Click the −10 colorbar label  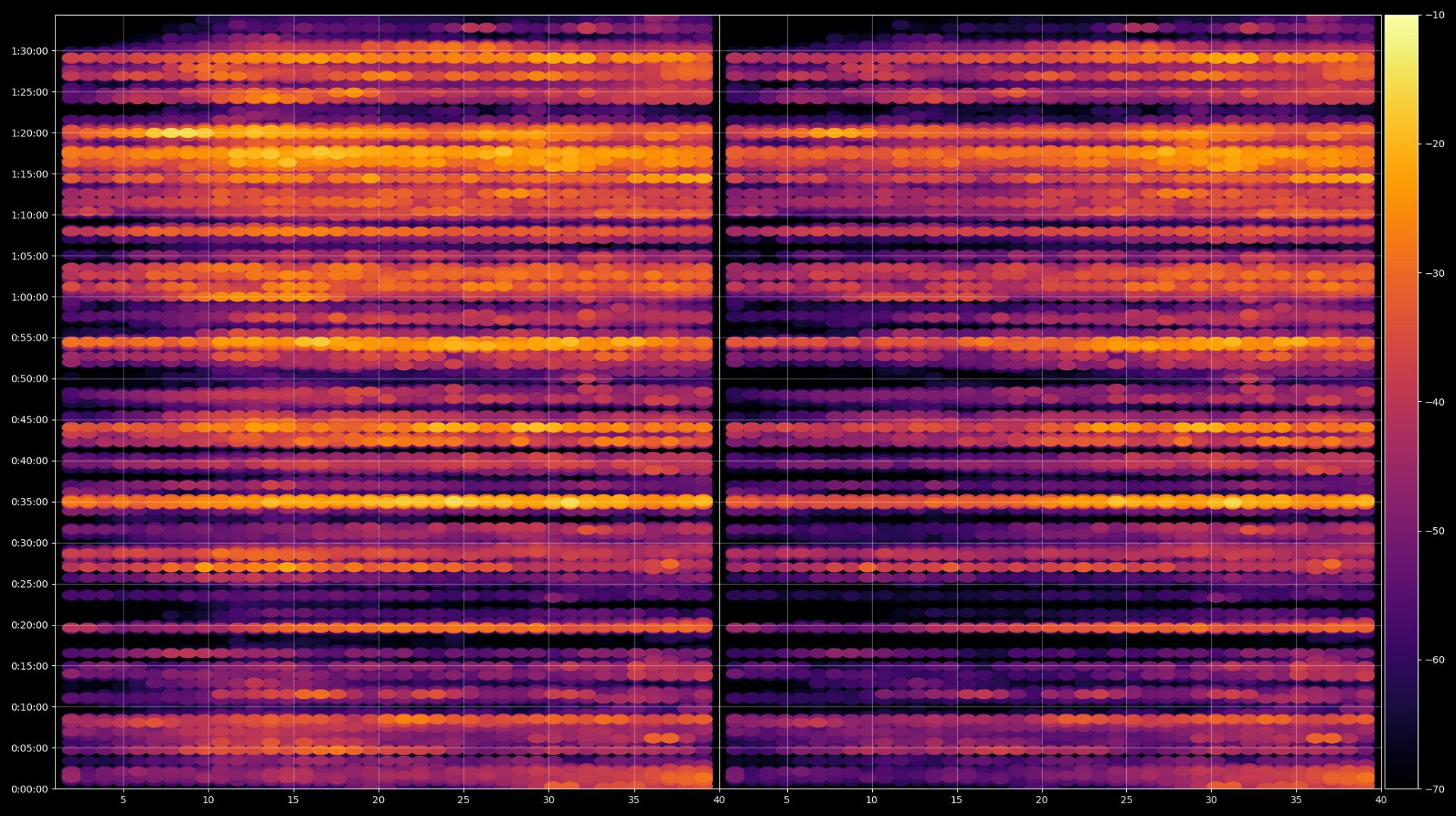(x=1435, y=15)
